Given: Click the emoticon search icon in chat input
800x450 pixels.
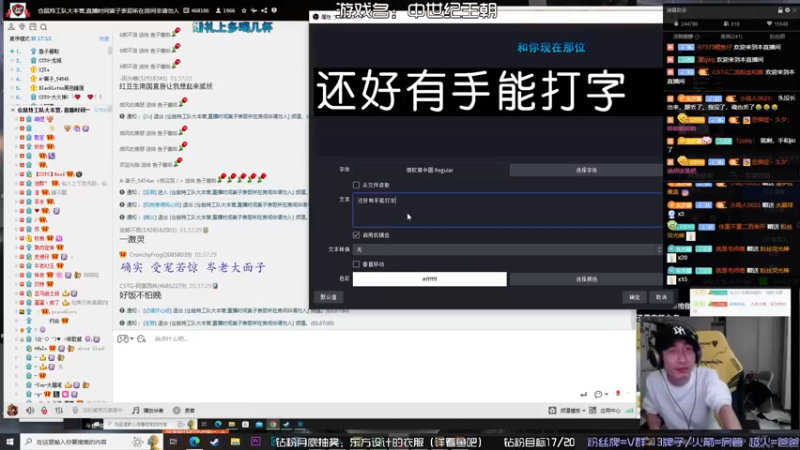Looking at the screenshot, I should [141, 339].
